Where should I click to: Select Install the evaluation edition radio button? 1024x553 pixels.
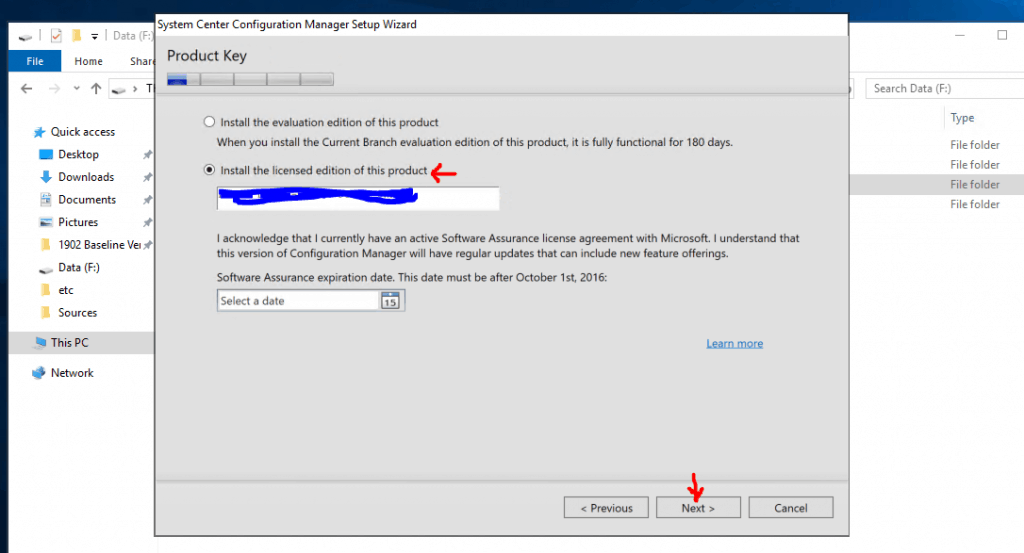[x=209, y=122]
